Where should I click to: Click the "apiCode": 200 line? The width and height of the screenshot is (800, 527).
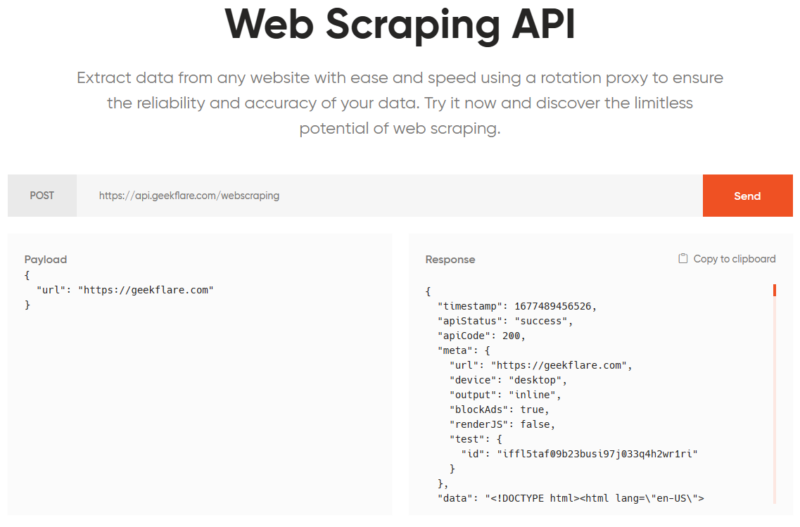coord(481,336)
